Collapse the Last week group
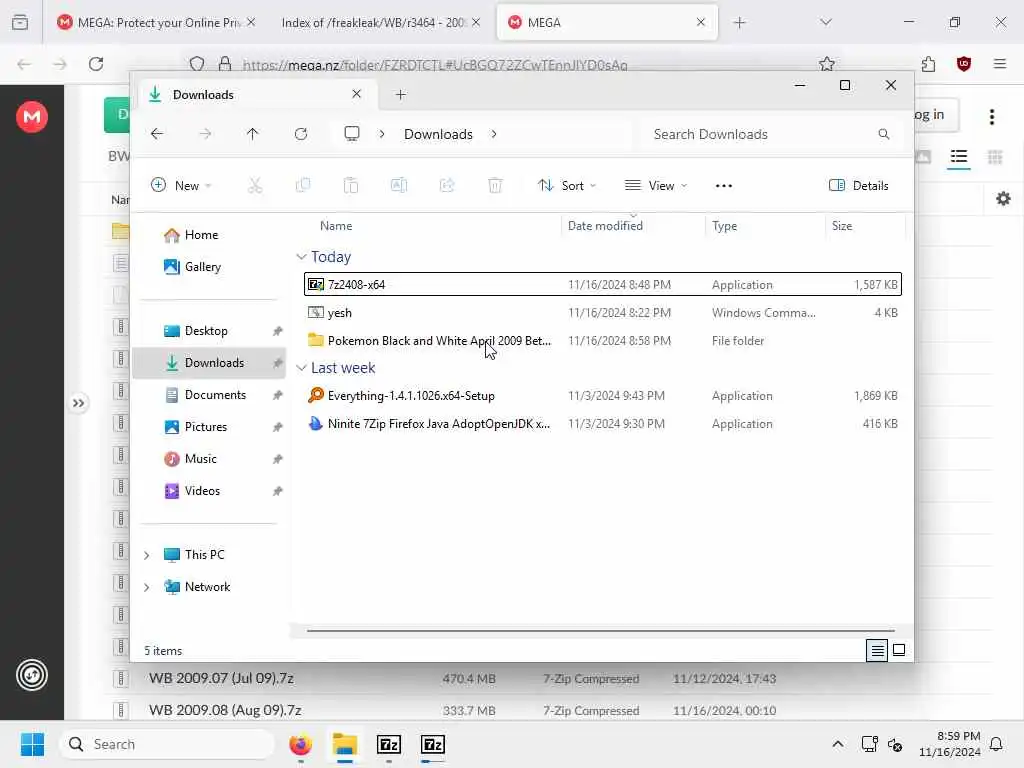 coord(301,368)
